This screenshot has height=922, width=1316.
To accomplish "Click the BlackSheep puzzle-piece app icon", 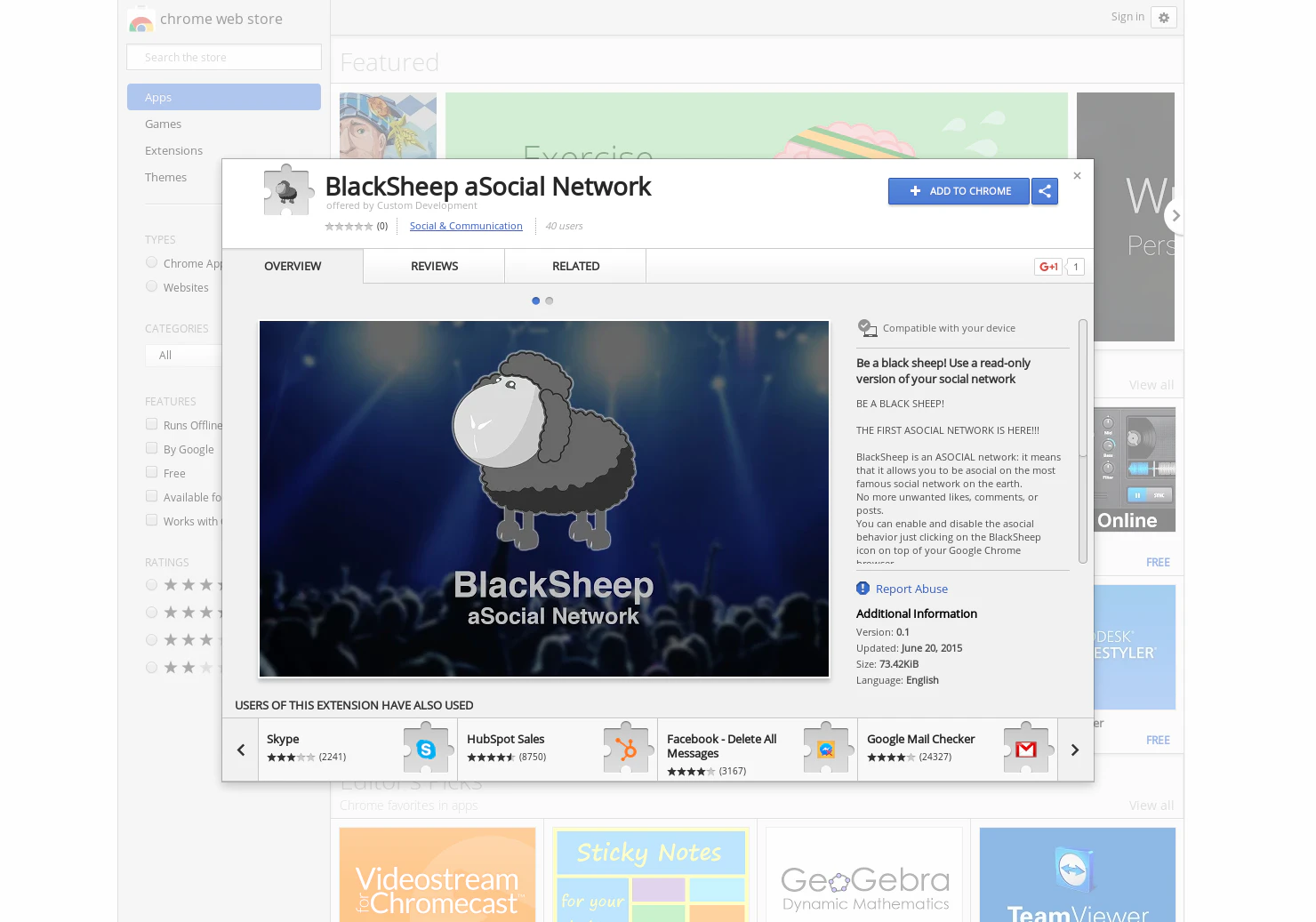I will coord(287,189).
